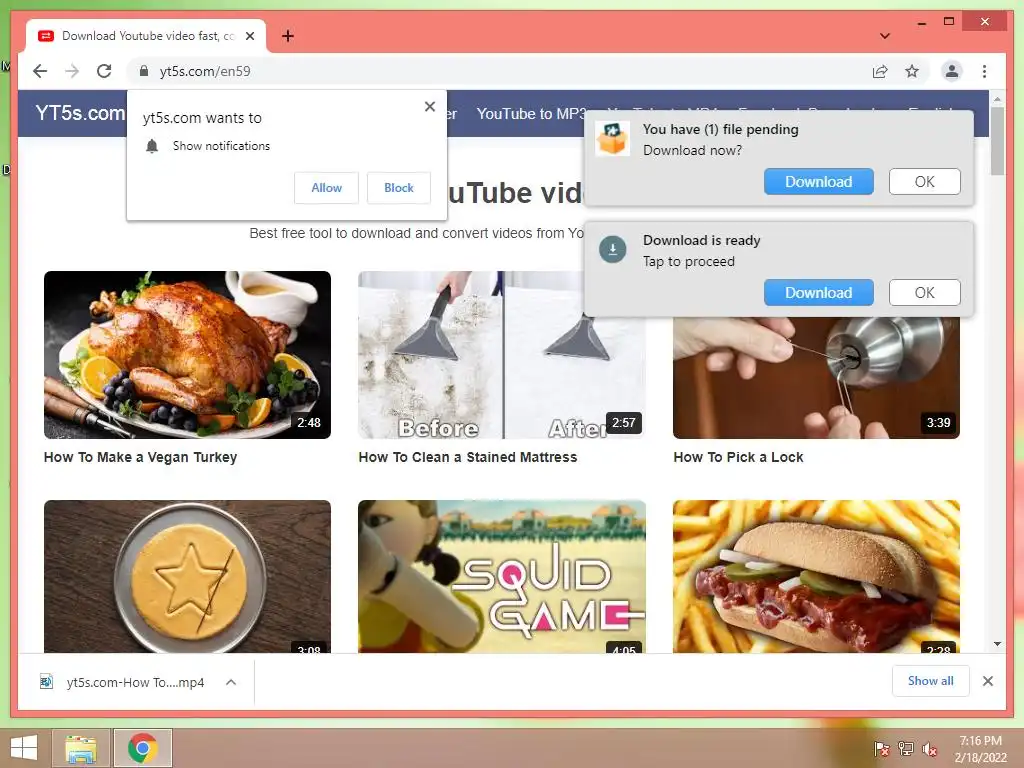Open the Windows Start button

tap(24, 748)
